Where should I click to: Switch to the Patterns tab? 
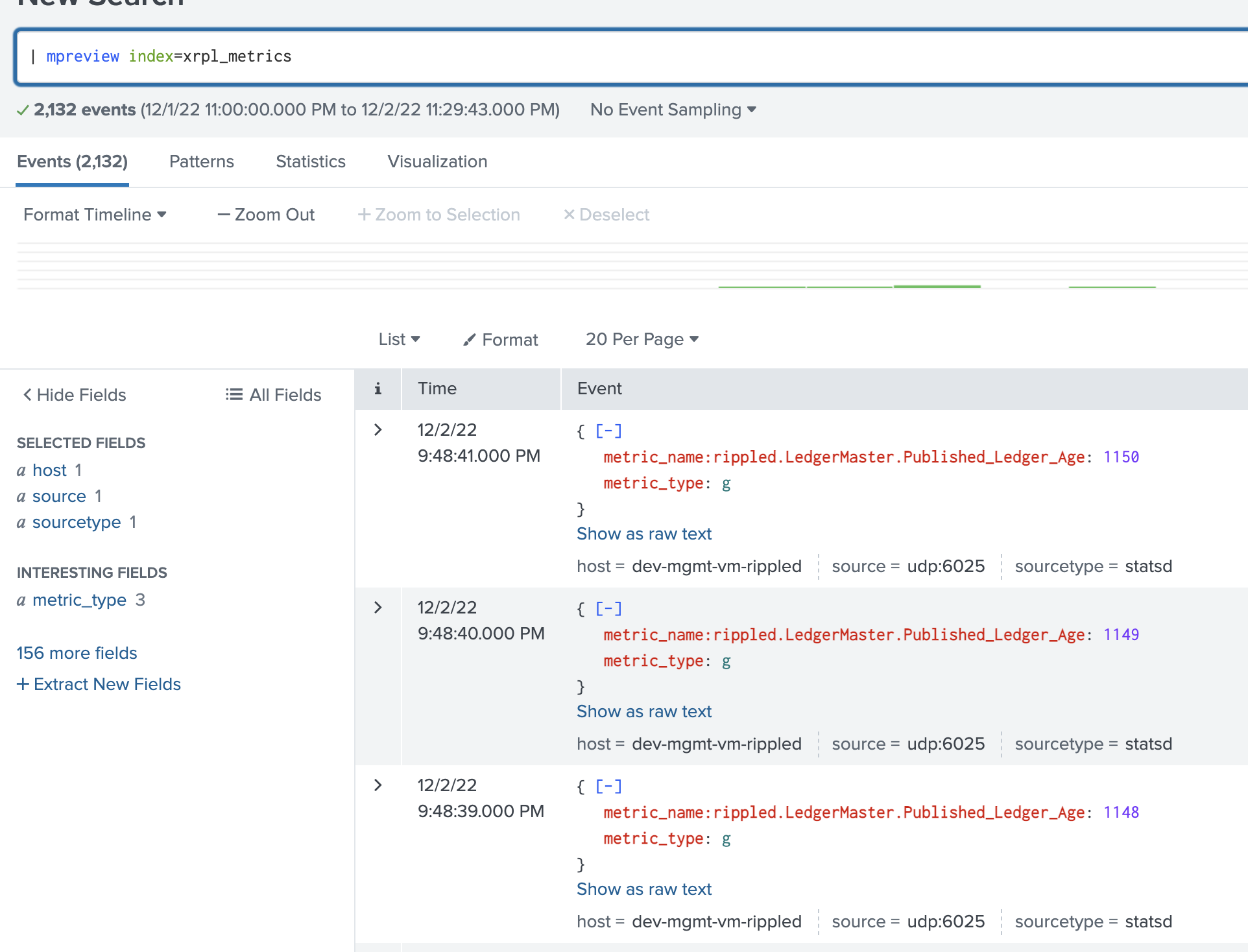point(201,161)
